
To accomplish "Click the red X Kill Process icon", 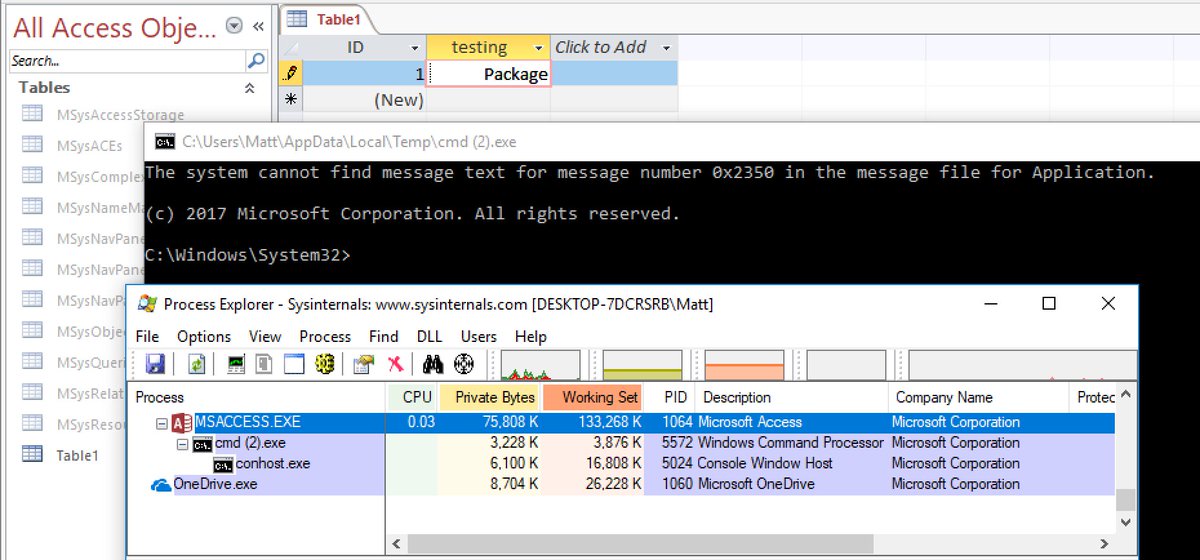I will (x=395, y=364).
